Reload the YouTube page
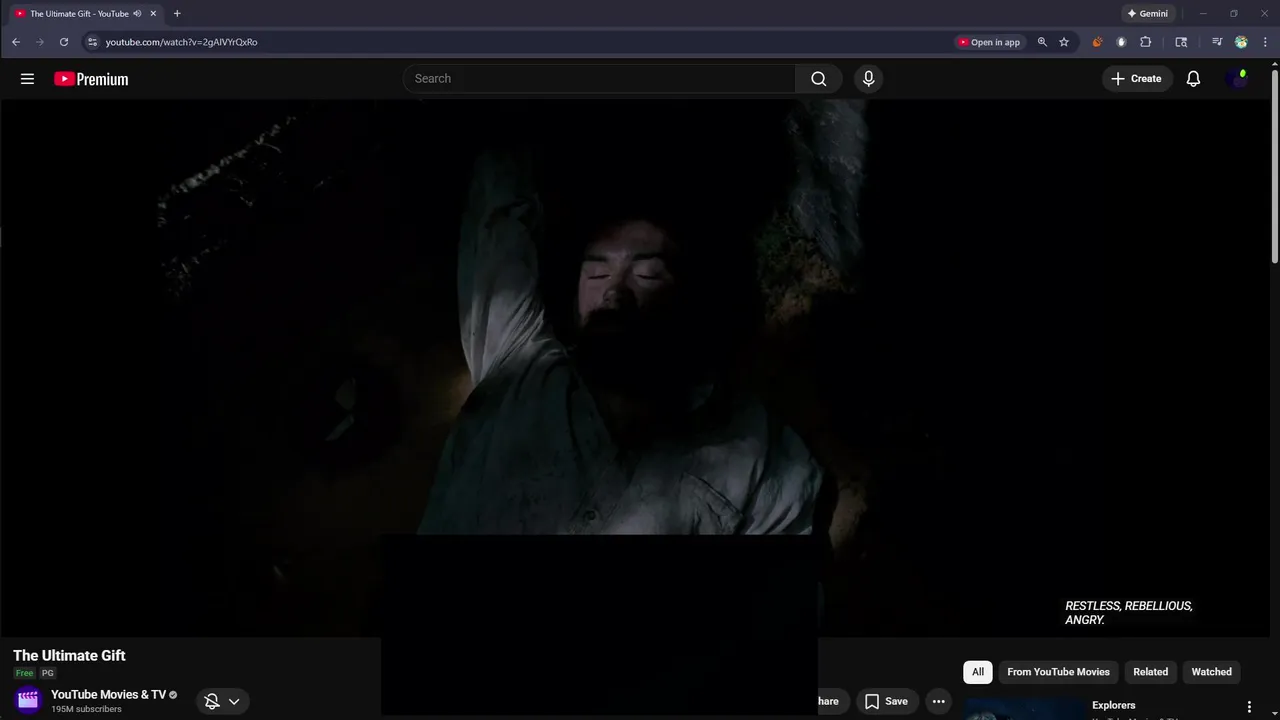 64,42
